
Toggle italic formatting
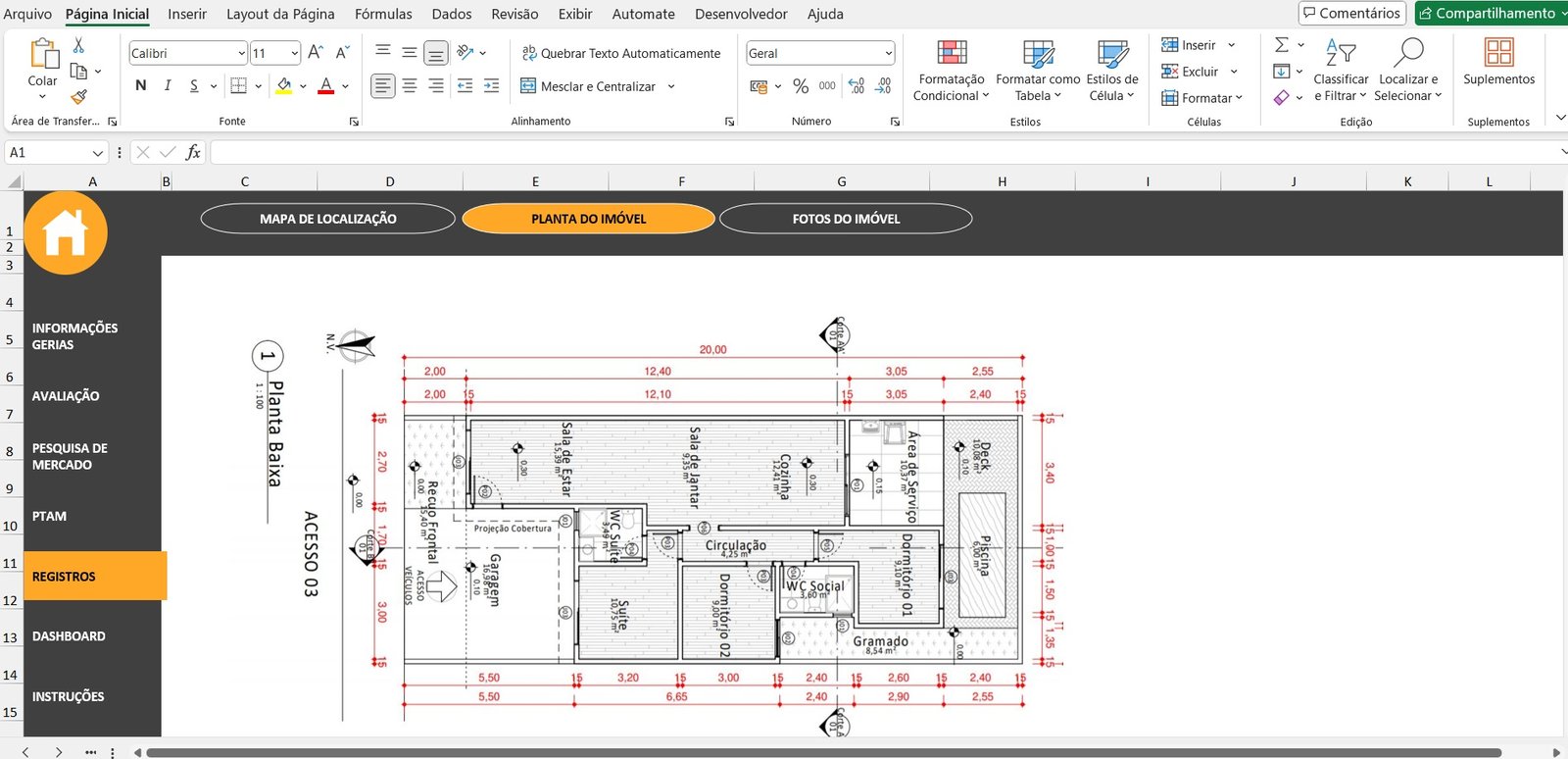(168, 86)
